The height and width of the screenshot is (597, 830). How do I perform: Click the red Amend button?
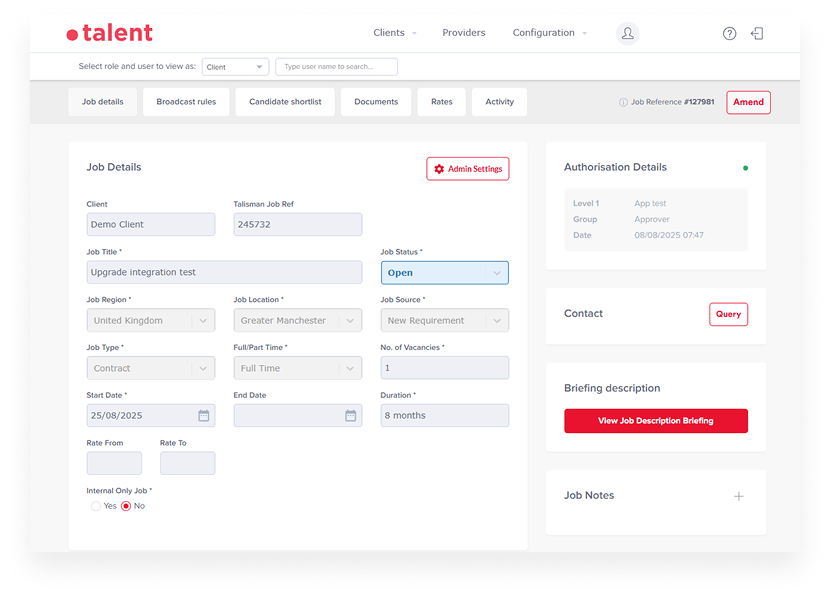click(748, 102)
